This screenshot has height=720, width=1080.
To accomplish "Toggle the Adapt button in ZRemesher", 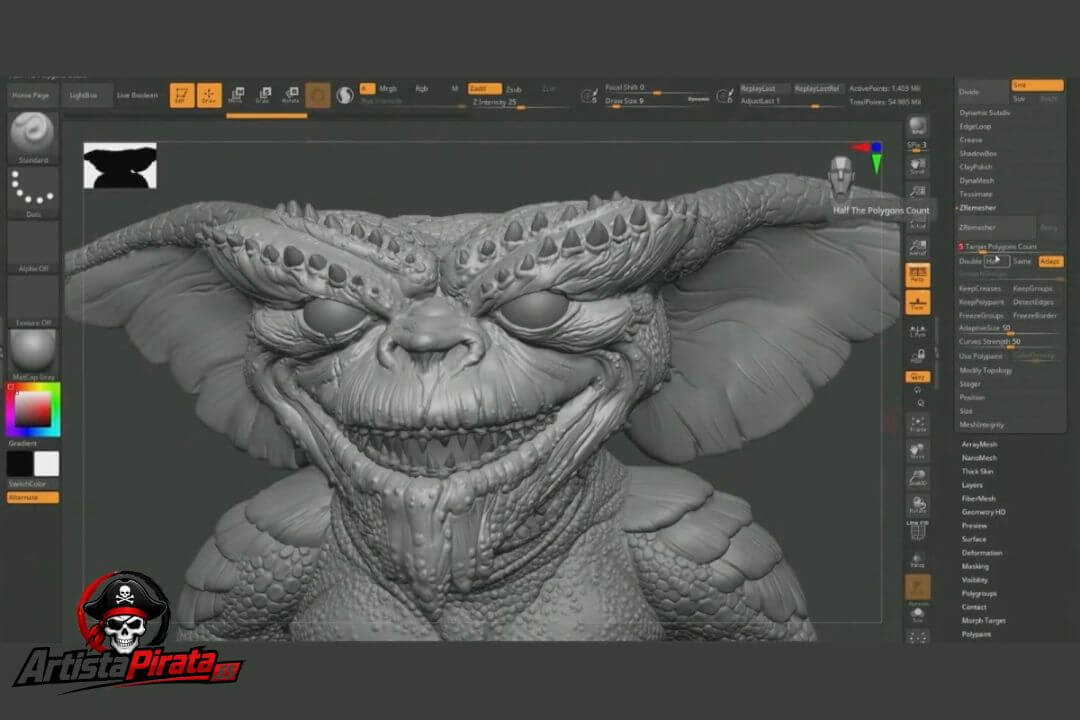I will (1050, 261).
